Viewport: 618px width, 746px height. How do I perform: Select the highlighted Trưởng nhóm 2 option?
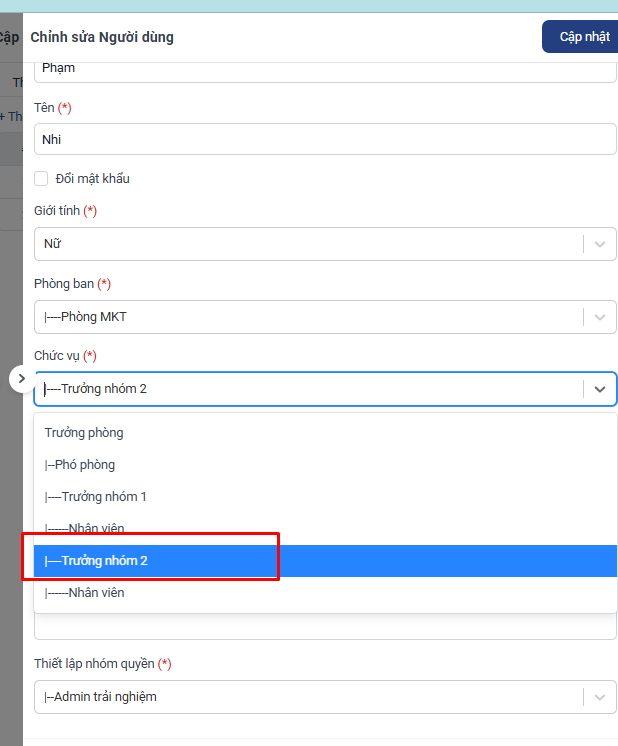(x=325, y=561)
